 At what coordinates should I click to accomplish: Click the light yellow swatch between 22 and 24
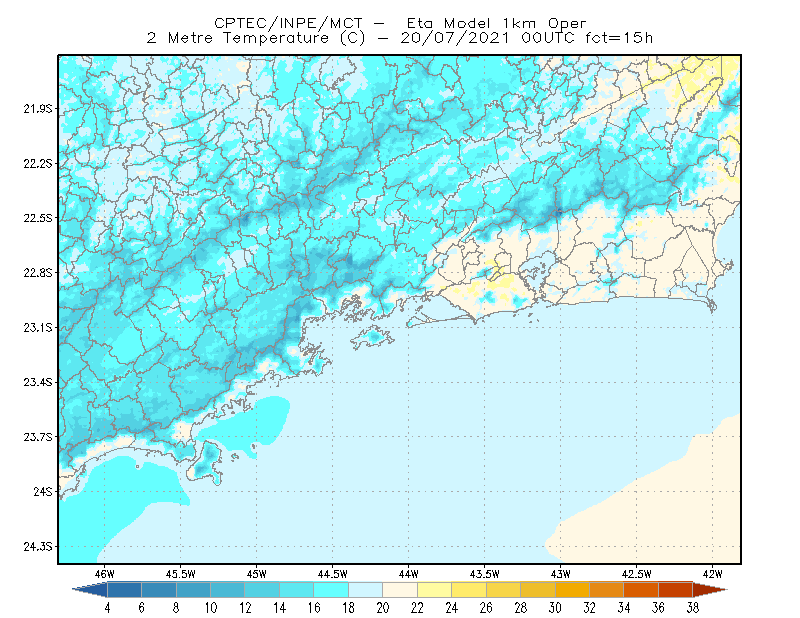(x=434, y=589)
